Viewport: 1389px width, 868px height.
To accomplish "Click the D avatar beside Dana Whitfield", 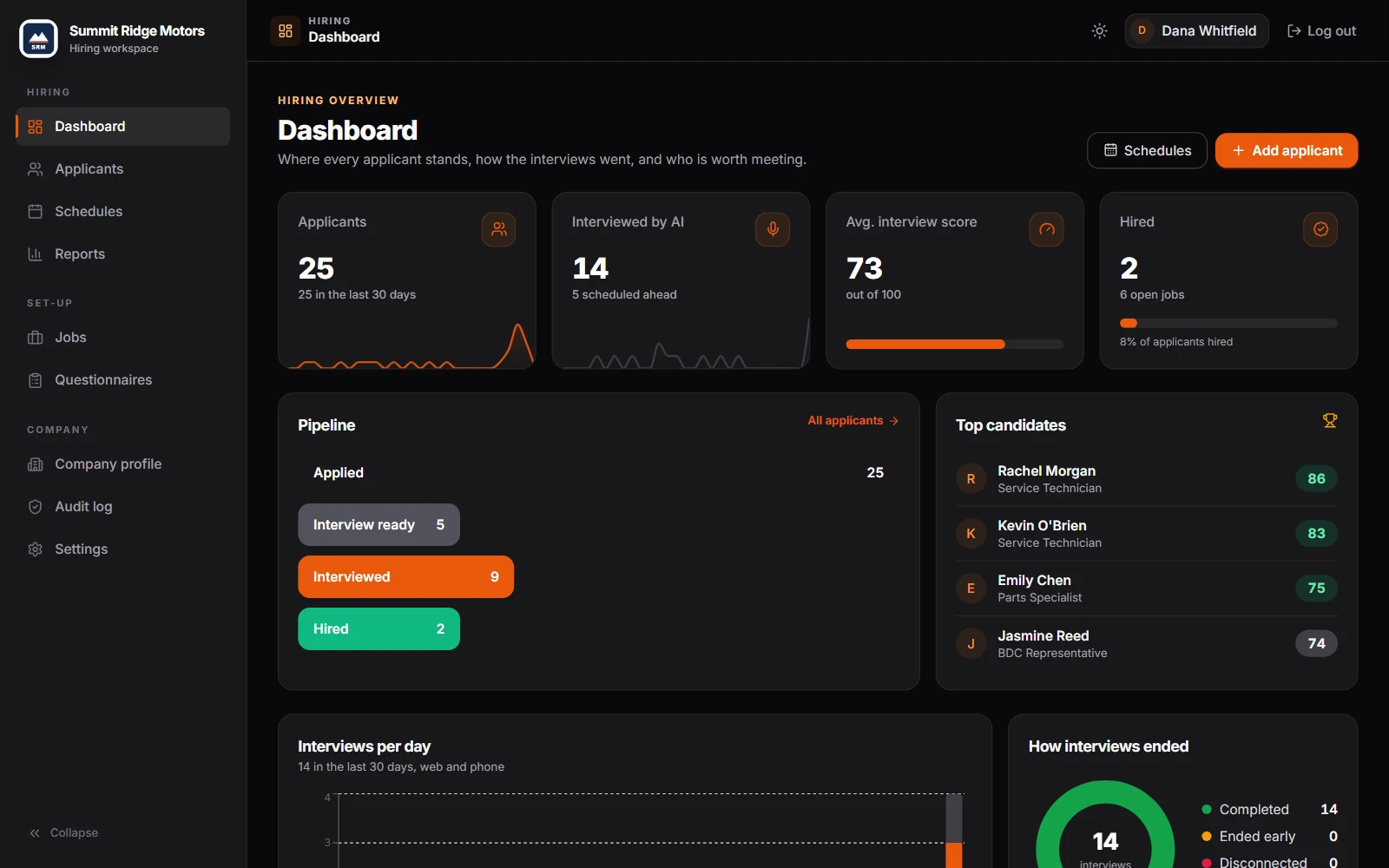I will tap(1142, 30).
